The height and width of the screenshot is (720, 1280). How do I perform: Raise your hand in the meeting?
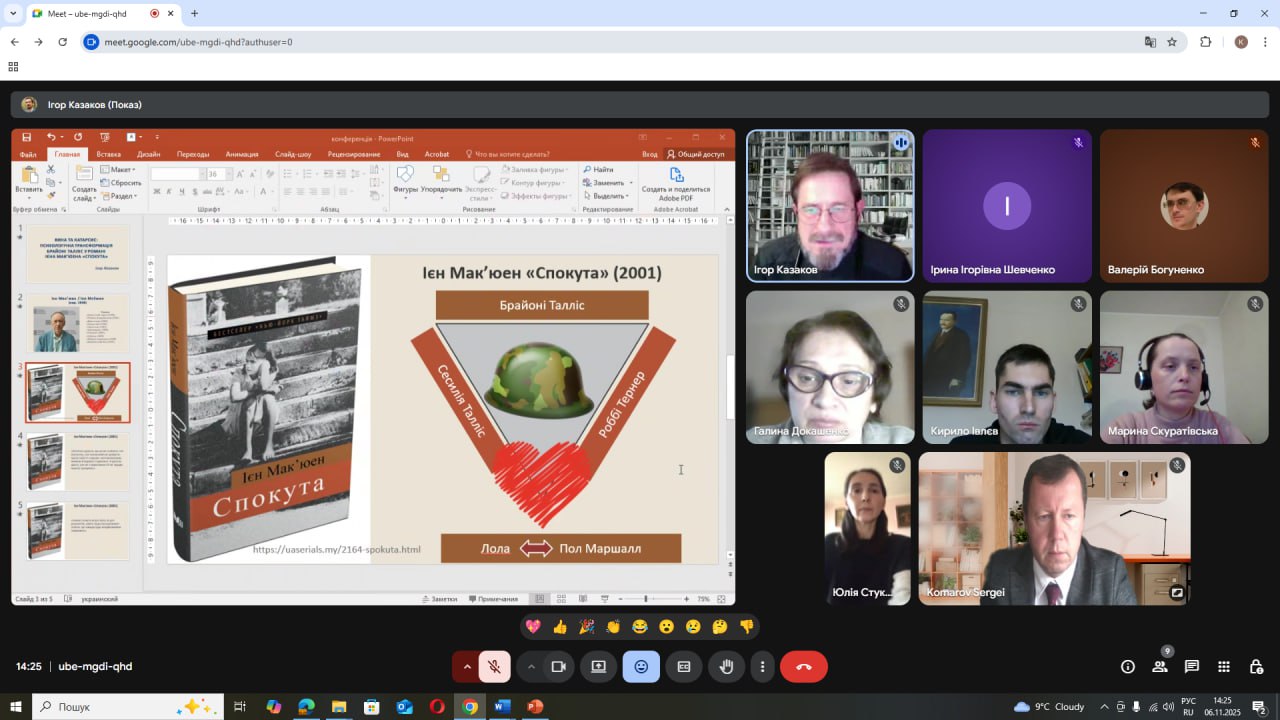point(726,667)
